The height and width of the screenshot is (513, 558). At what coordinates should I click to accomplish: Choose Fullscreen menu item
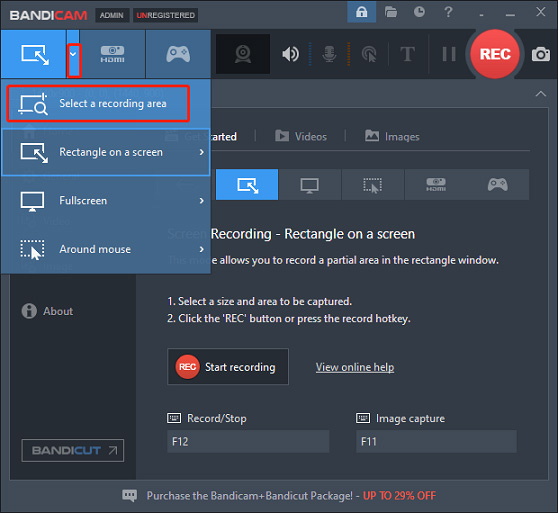point(106,201)
